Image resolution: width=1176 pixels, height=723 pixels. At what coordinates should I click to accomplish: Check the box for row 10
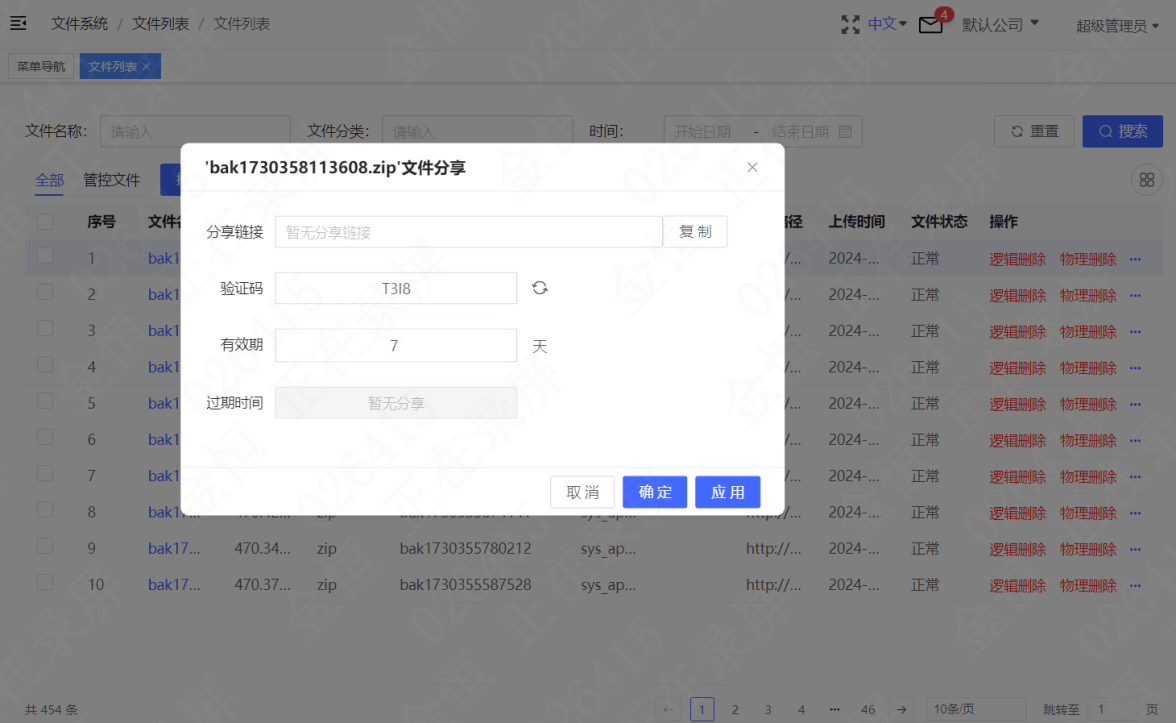tap(45, 583)
